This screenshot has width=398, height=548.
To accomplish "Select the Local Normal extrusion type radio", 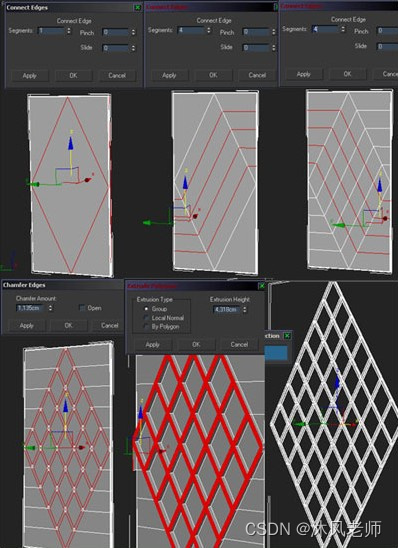I will click(x=146, y=318).
